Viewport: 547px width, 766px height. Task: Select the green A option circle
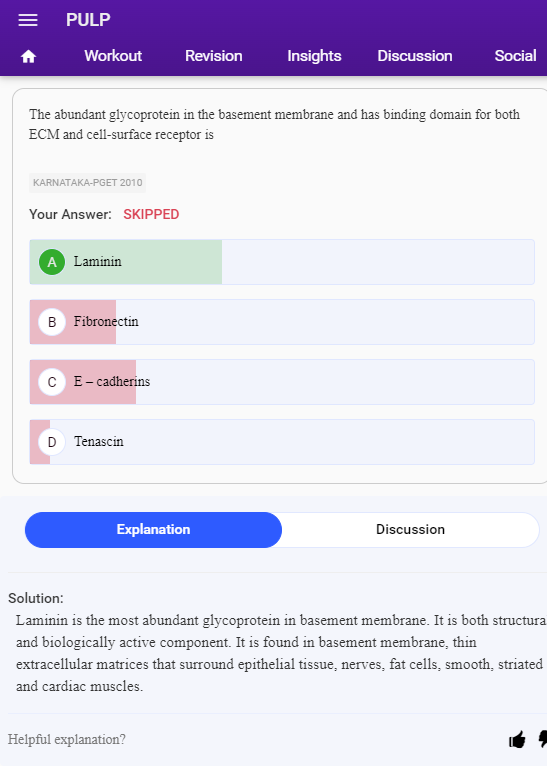(x=52, y=262)
